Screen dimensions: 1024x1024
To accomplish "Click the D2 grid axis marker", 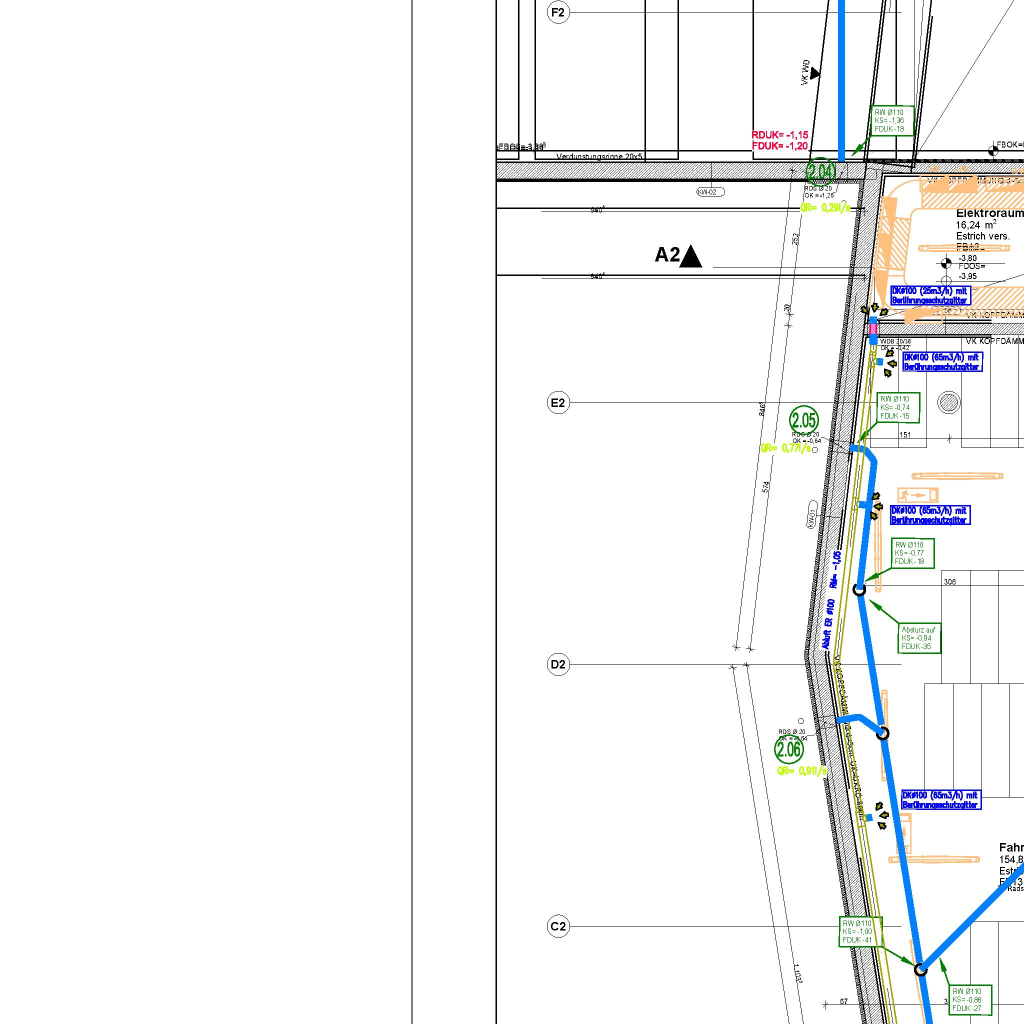I will coord(557,665).
